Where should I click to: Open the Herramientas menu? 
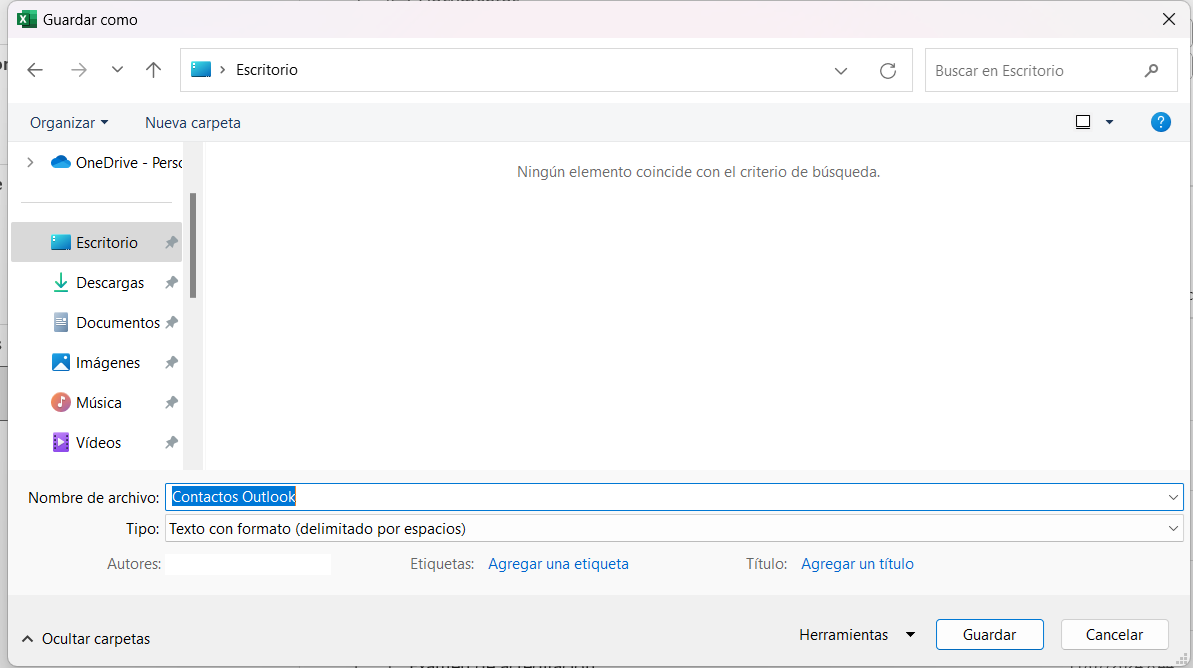(x=856, y=635)
